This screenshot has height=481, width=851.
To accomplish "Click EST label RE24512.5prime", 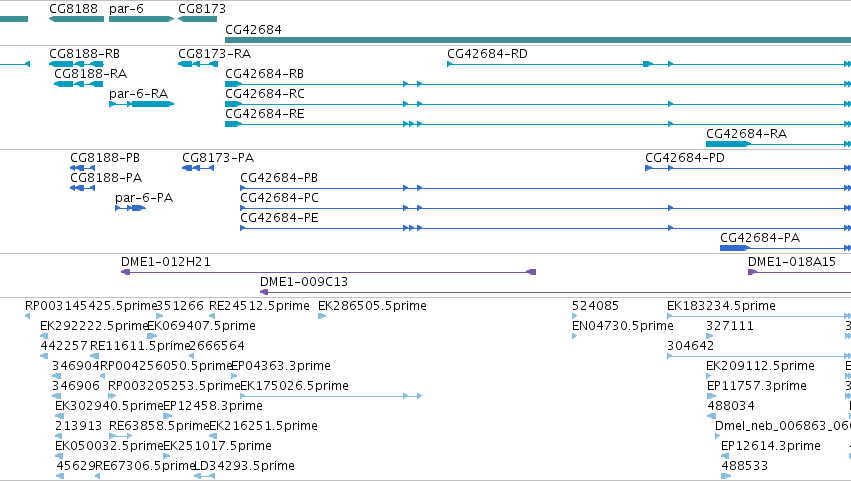I will point(259,306).
